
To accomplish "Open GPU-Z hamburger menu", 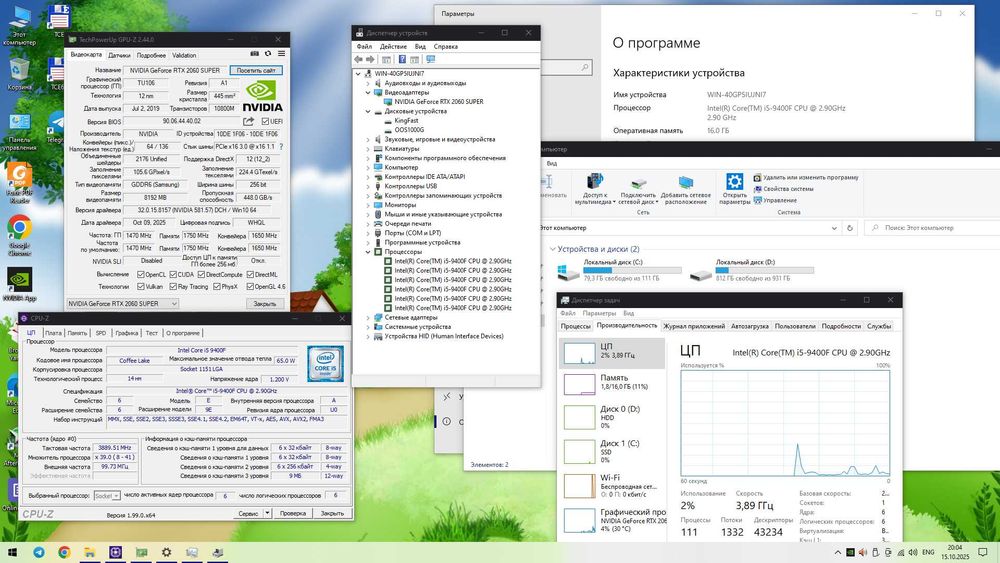I will tap(281, 54).
